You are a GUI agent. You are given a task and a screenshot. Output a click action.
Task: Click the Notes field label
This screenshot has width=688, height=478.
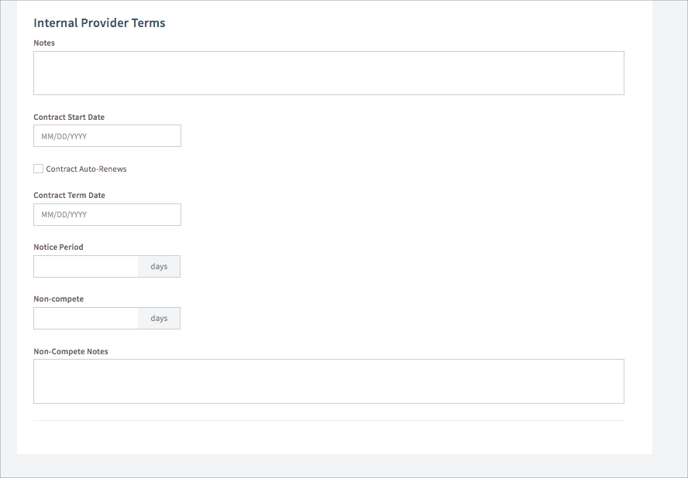tap(44, 43)
